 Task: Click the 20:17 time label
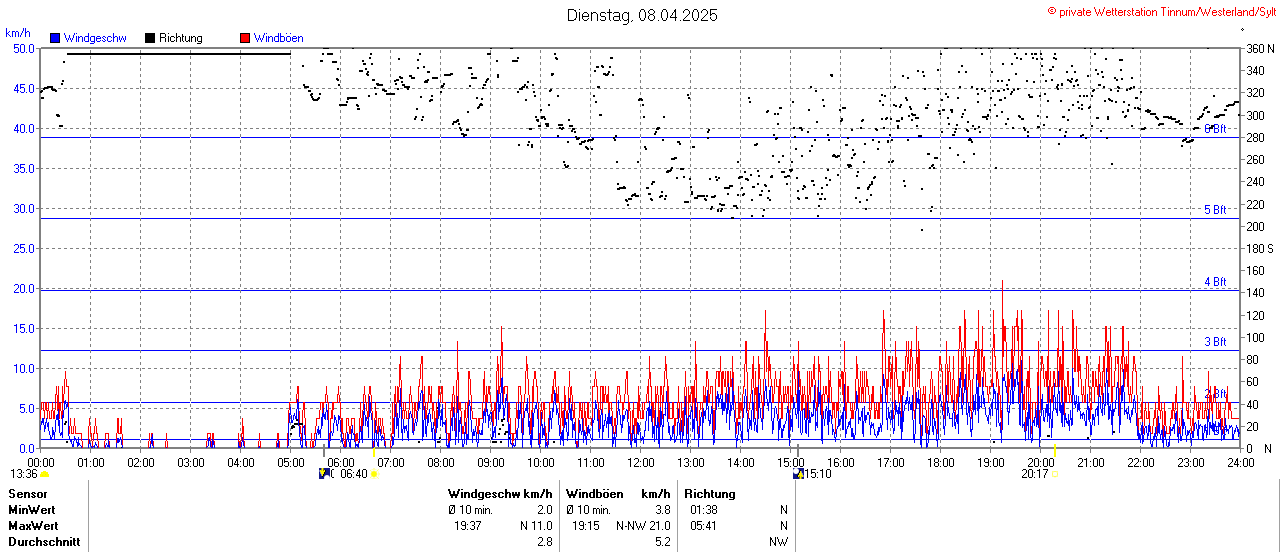[1034, 474]
